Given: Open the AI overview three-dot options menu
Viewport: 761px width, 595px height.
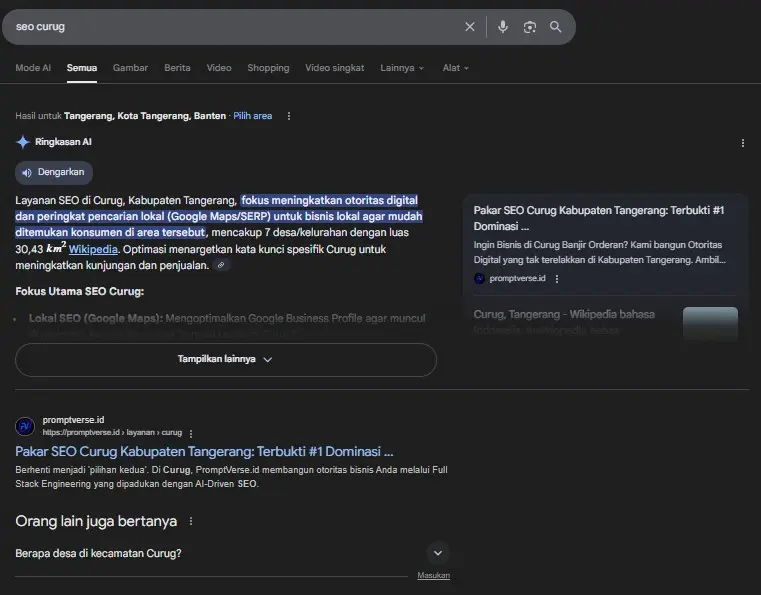Looking at the screenshot, I should 743,143.
